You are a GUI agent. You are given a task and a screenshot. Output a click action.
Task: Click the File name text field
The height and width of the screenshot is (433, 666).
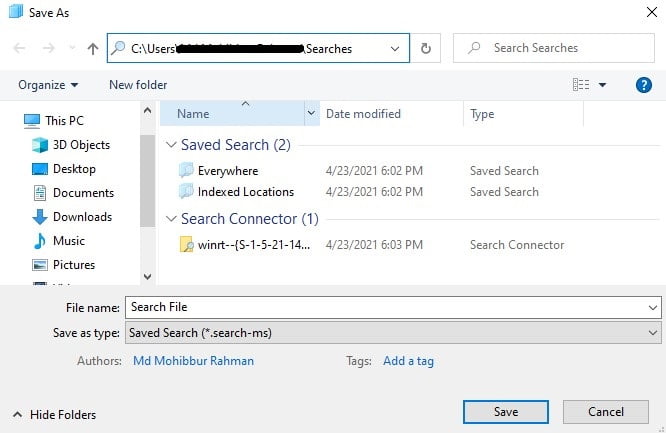(393, 307)
